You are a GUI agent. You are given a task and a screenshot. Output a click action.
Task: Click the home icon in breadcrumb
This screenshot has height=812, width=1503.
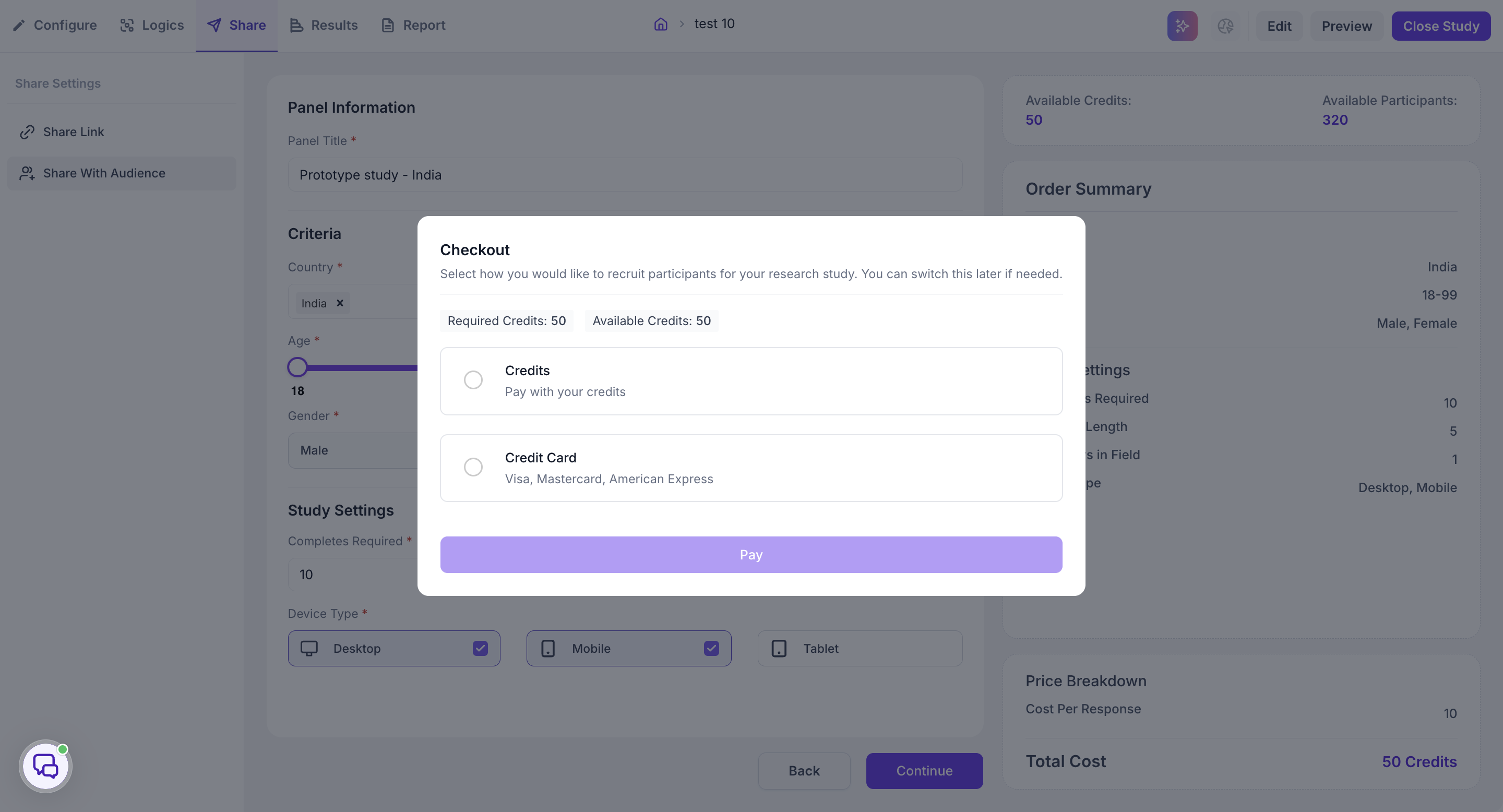pos(661,24)
